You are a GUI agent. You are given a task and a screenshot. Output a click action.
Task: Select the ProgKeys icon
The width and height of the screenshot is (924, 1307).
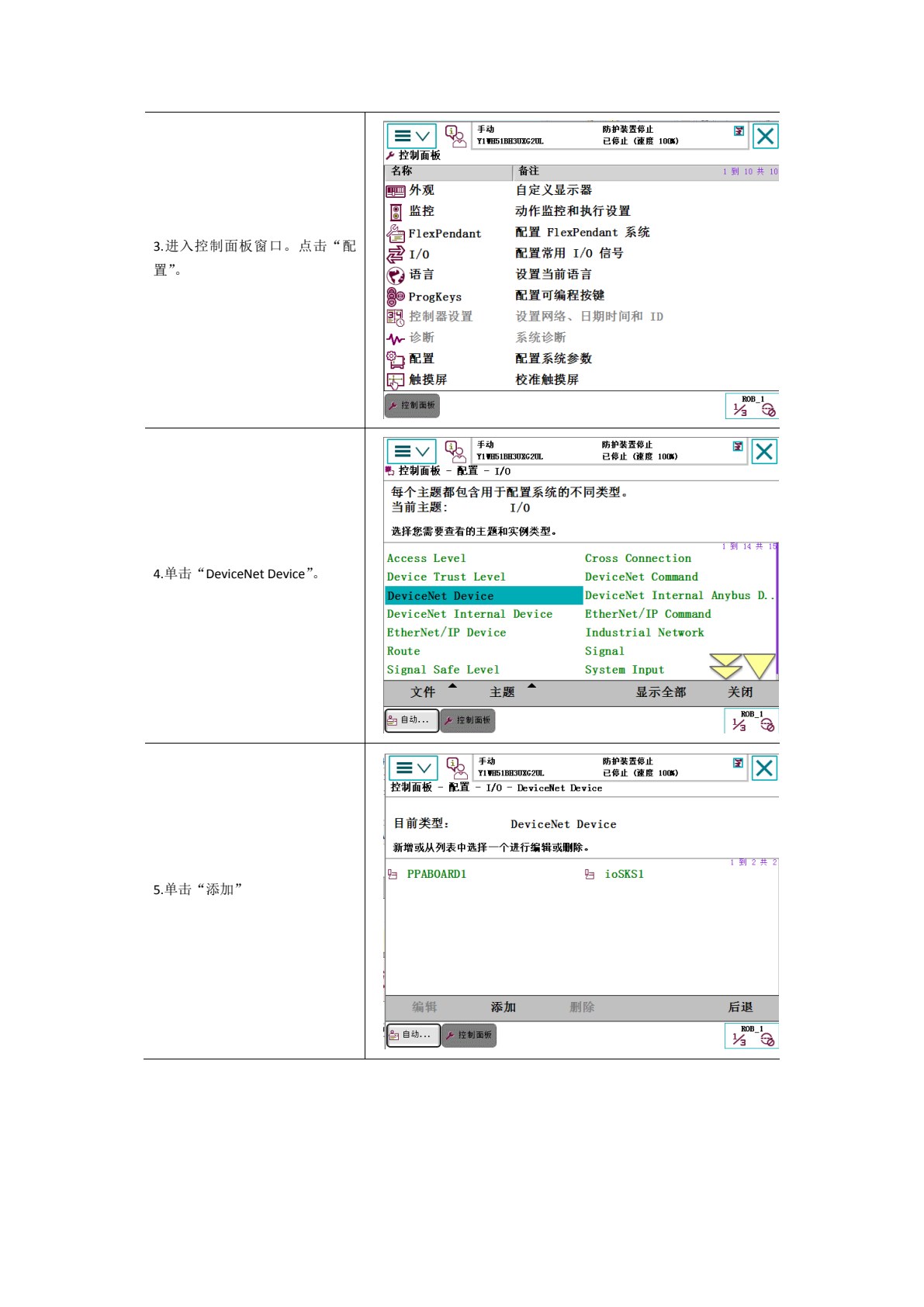(x=396, y=296)
